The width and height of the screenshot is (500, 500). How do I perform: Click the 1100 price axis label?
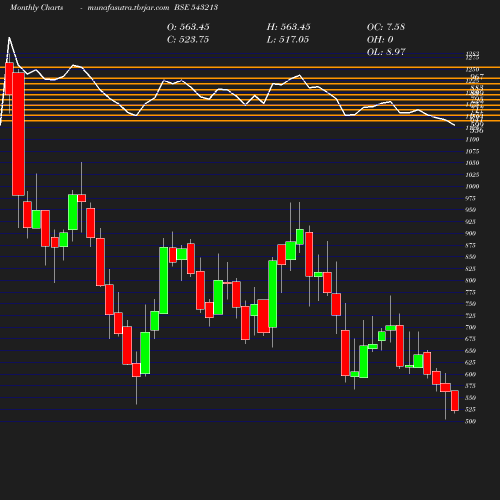click(472, 139)
